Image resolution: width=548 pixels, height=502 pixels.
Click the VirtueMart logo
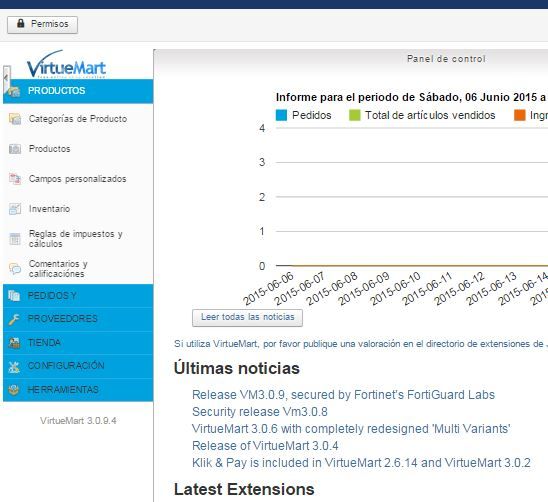click(66, 64)
